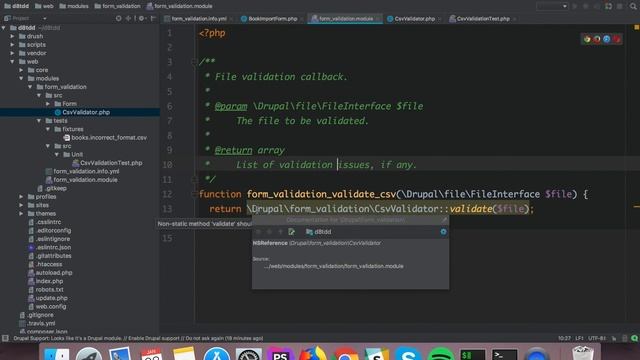This screenshot has height=360, width=640.
Task: Expand the core folder
Action: (21, 70)
